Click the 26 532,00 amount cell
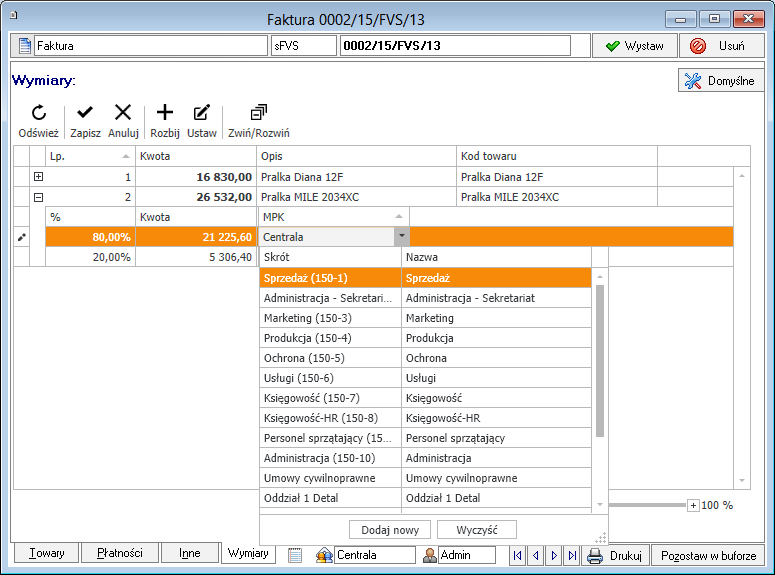Viewport: 775px width, 575px height. (x=196, y=197)
